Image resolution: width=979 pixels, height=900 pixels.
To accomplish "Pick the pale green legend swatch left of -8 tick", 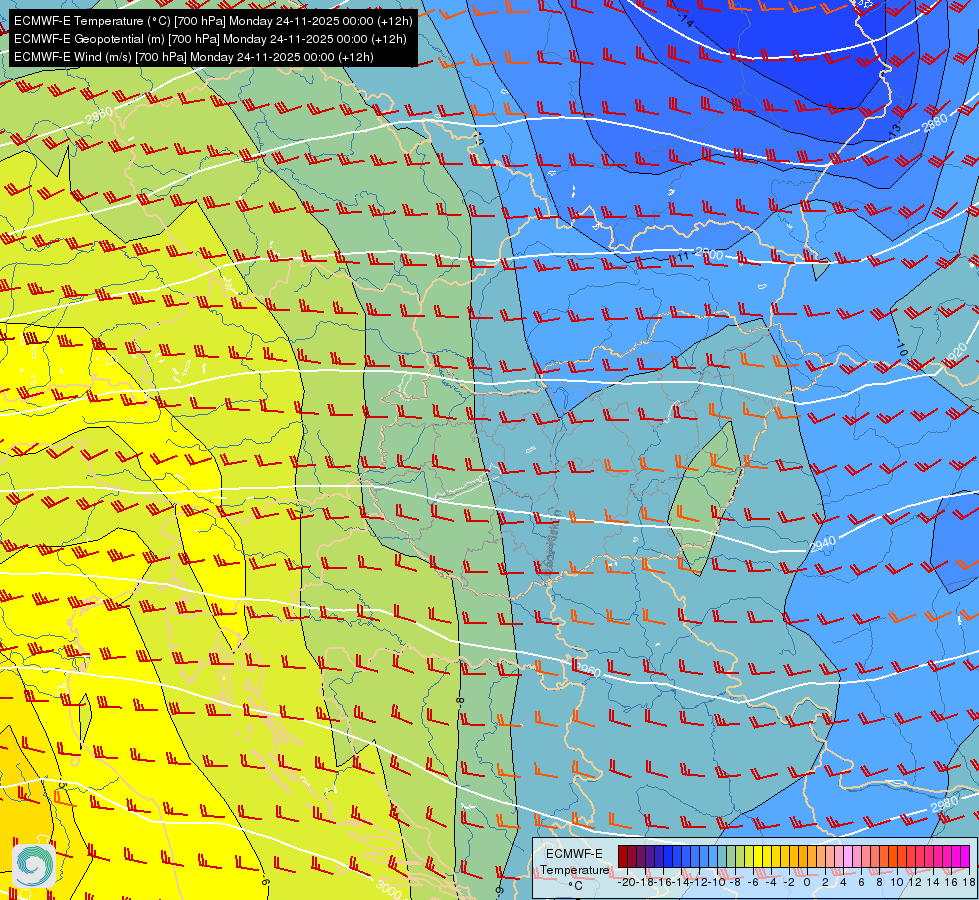I will coord(731,856).
